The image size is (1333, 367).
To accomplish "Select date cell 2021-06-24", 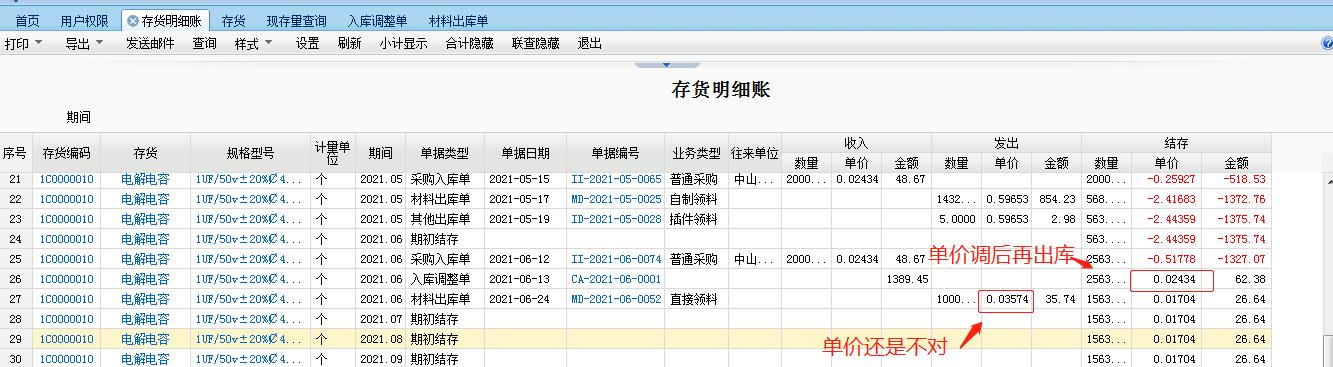I will tap(525, 299).
